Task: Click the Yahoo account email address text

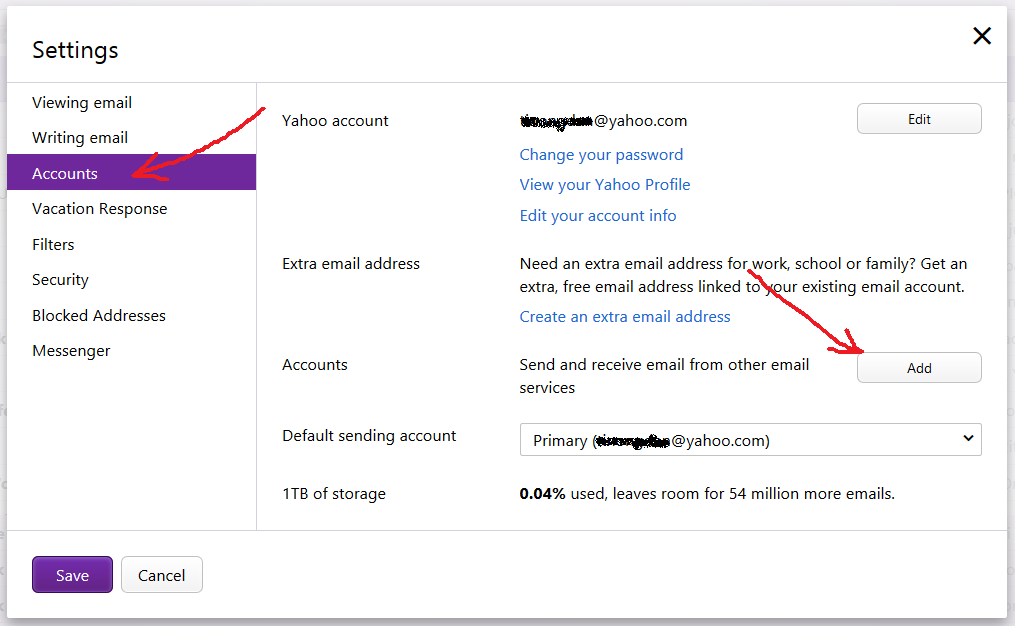Action: point(603,121)
